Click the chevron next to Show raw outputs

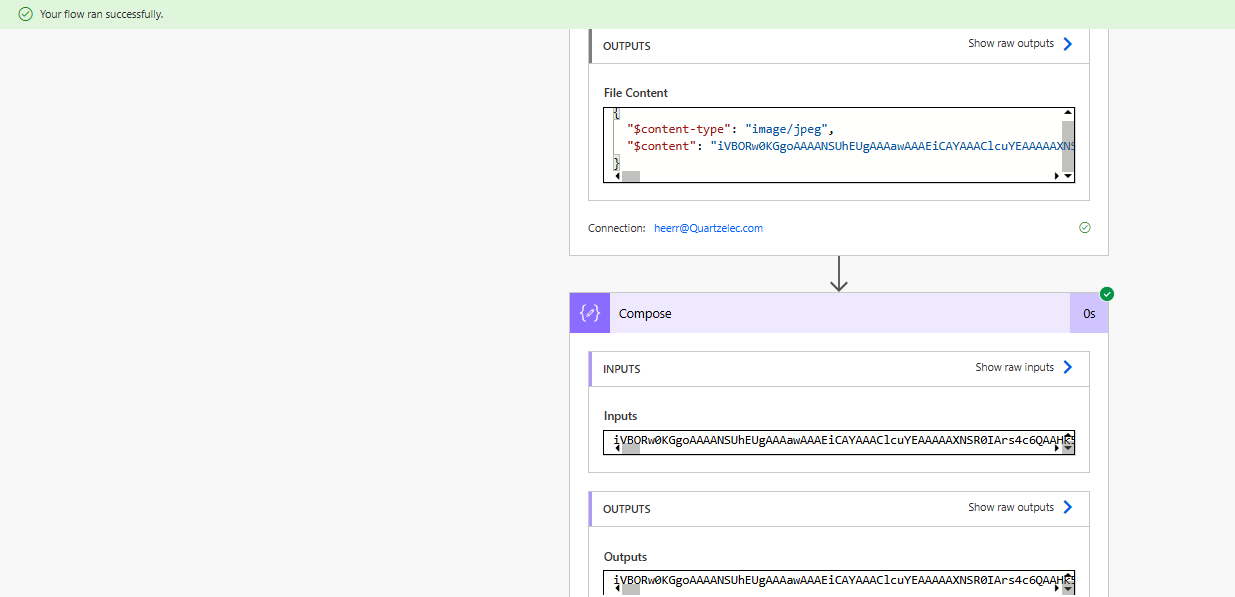tap(1067, 43)
